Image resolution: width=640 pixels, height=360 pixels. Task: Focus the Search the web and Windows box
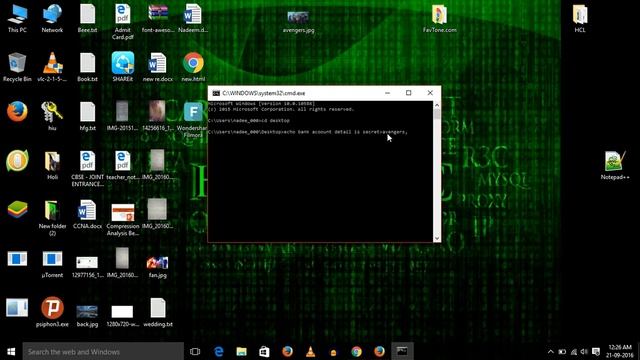click(103, 351)
